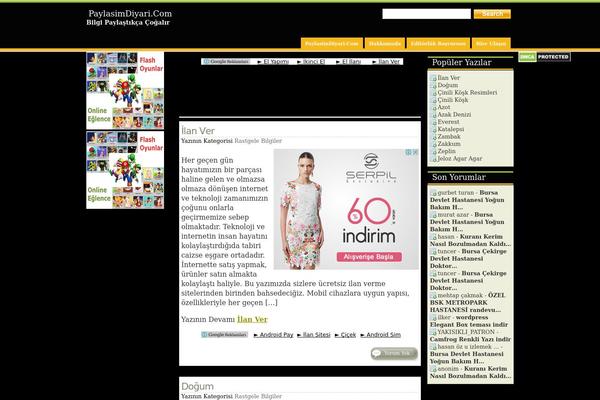
Task: Click the AdChoices info icon on ad
Action: coord(409,152)
